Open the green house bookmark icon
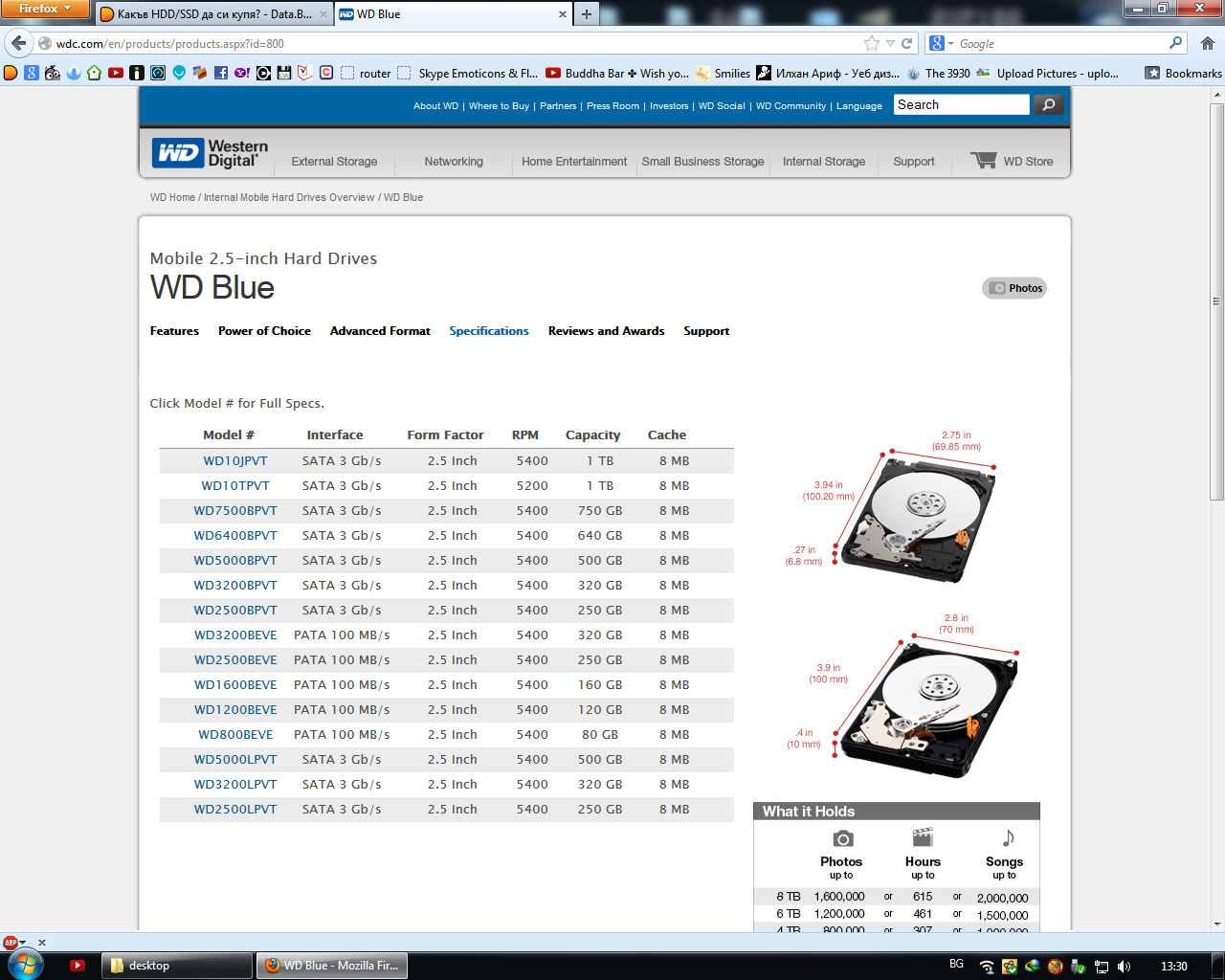Image resolution: width=1225 pixels, height=980 pixels. coord(95,73)
